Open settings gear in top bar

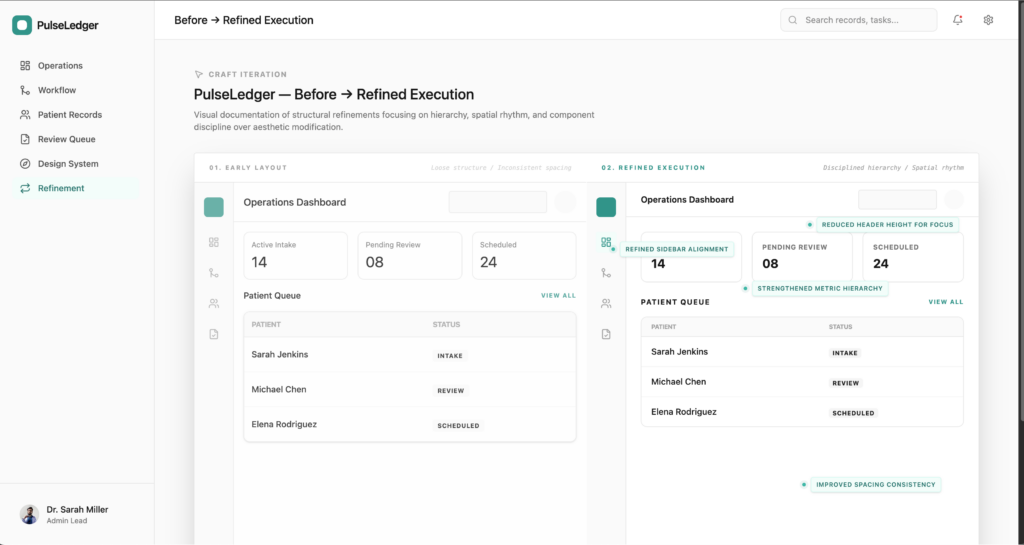pos(988,20)
